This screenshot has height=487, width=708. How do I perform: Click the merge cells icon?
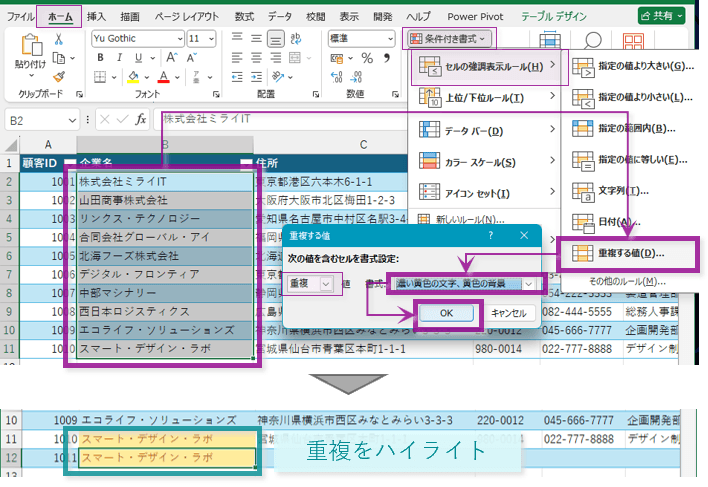click(x=295, y=58)
